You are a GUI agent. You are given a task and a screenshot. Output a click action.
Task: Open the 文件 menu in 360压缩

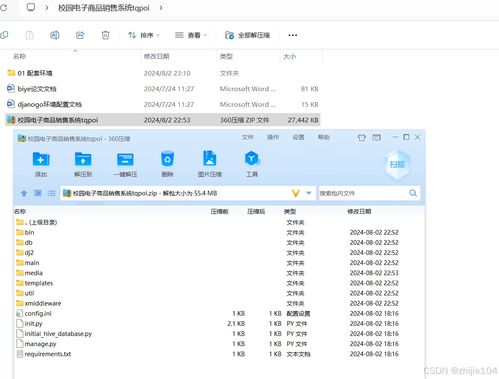click(247, 137)
